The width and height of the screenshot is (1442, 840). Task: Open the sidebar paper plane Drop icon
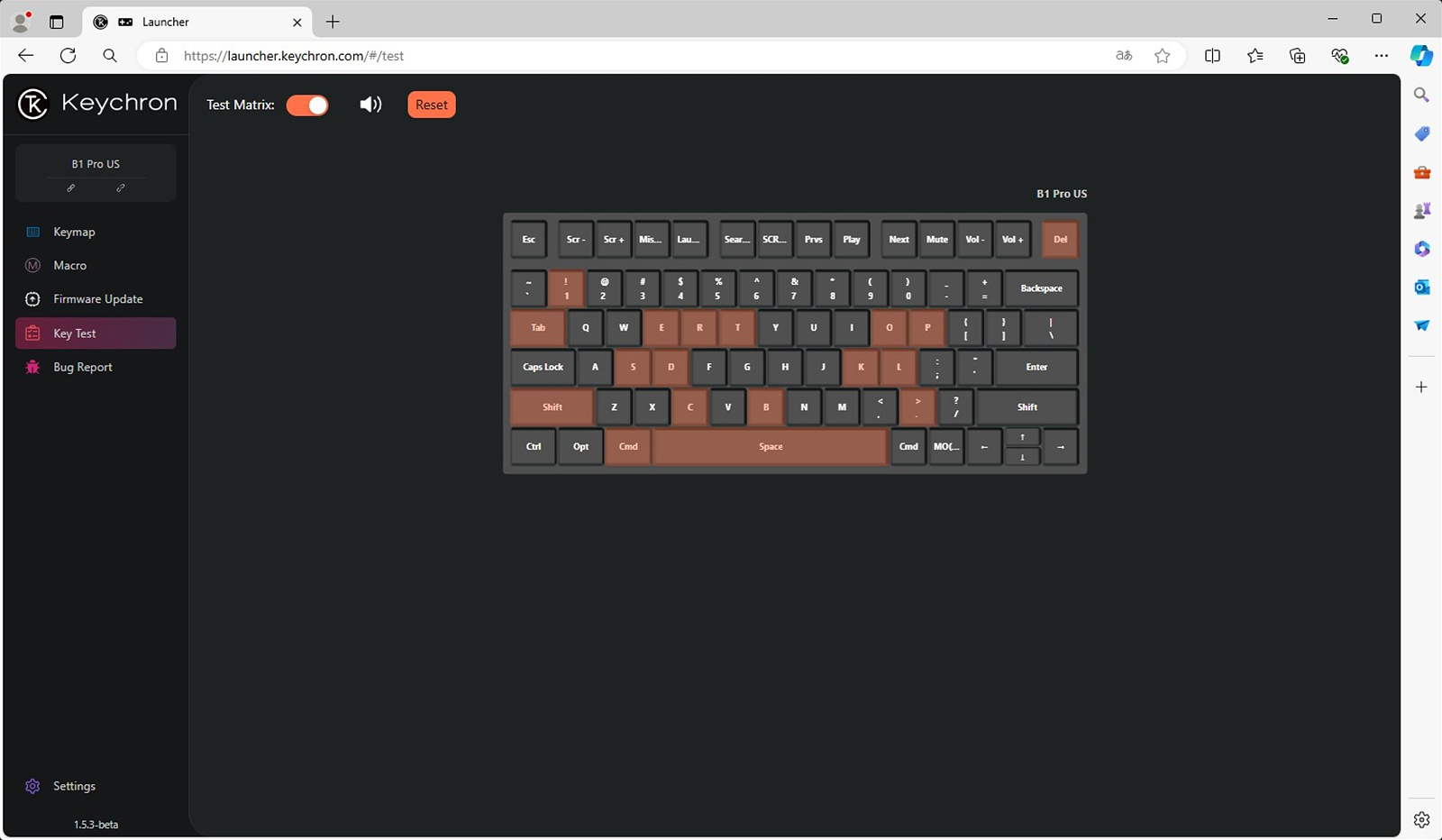1421,325
